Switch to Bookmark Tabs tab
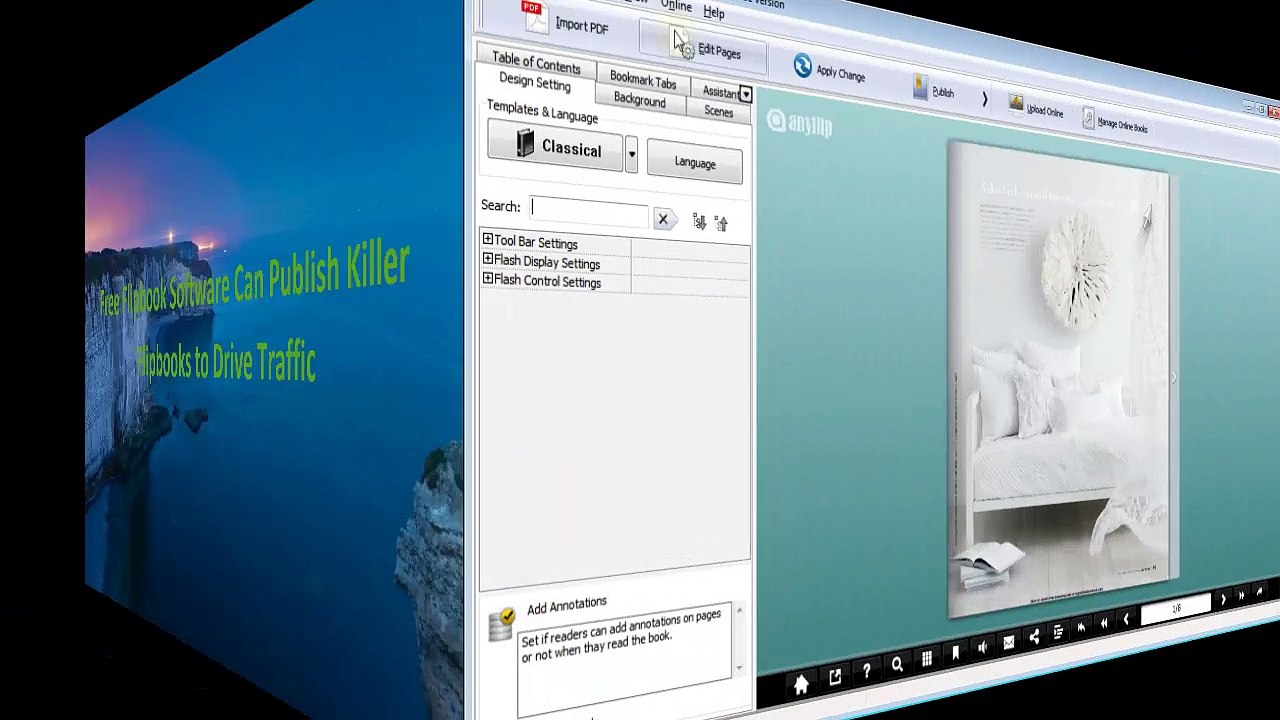1280x720 pixels. 643,79
